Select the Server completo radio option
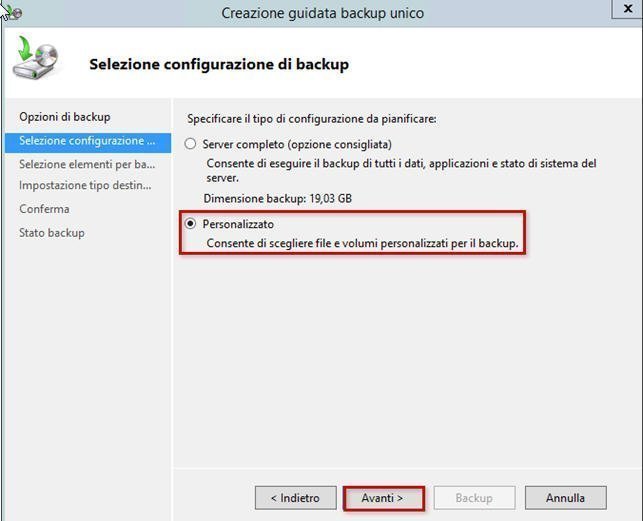 point(191,144)
